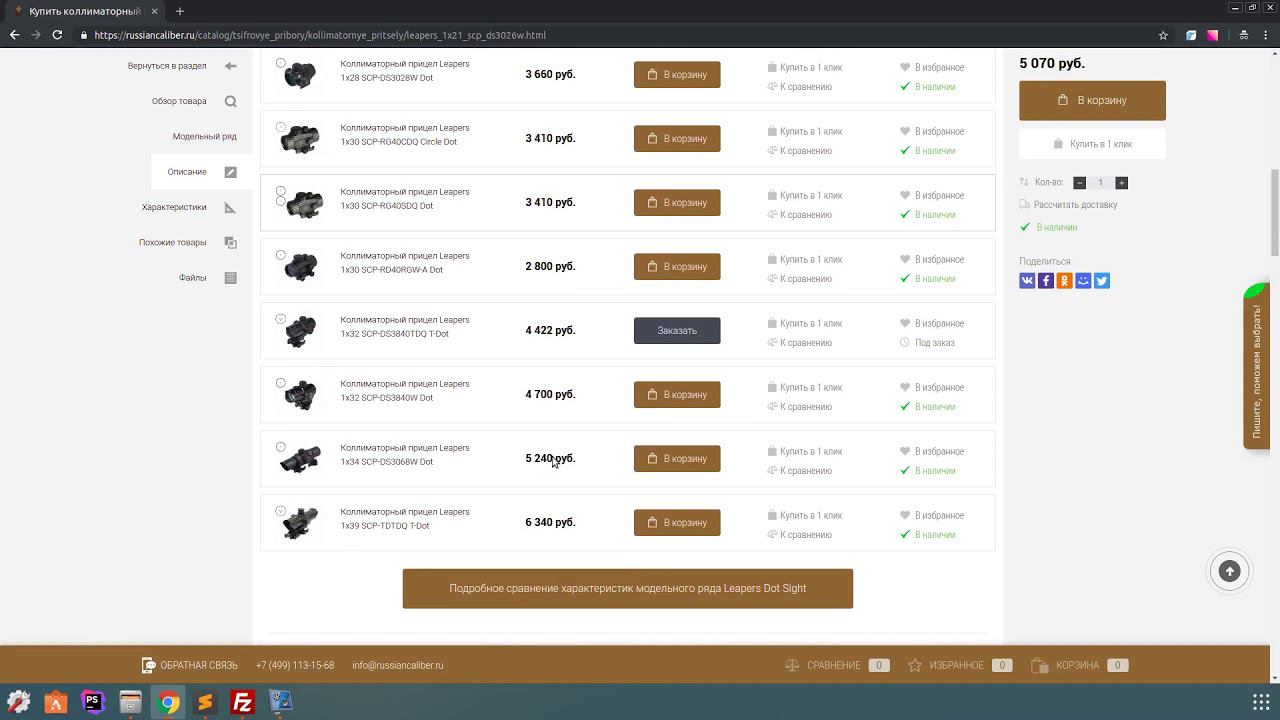Close the Купить коллиматорный tab
Viewport: 1280px width, 720px height.
coord(154,11)
